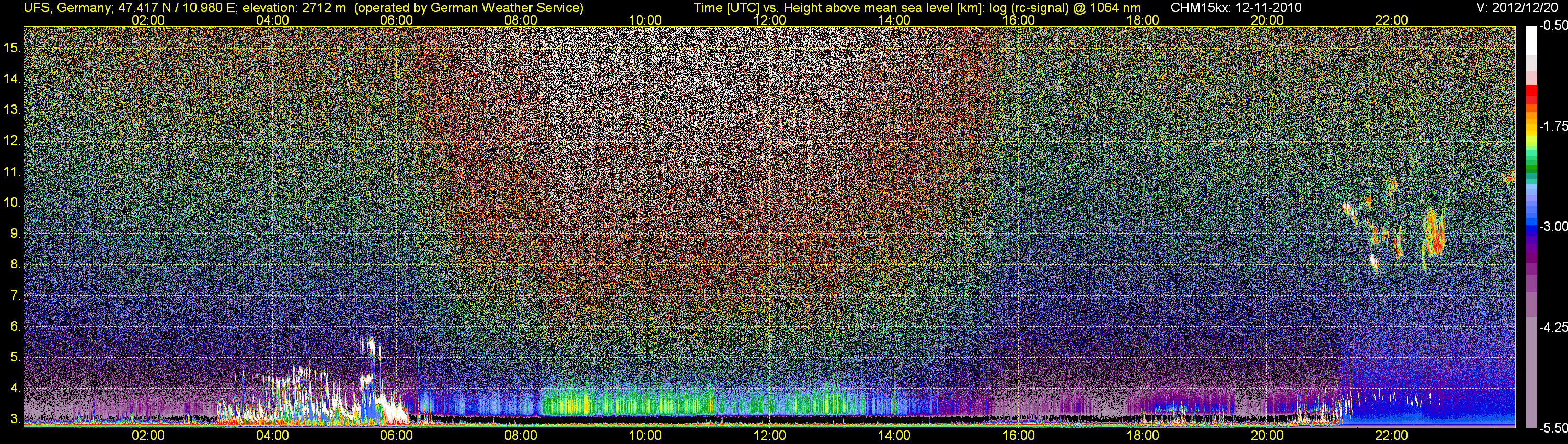
Task: Click the '3.' height axis label
Action: pos(15,419)
